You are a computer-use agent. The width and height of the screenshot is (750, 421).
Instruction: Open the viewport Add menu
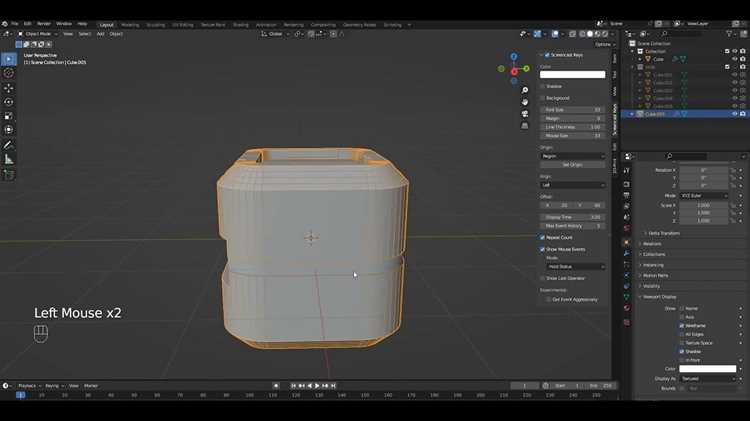[x=100, y=34]
